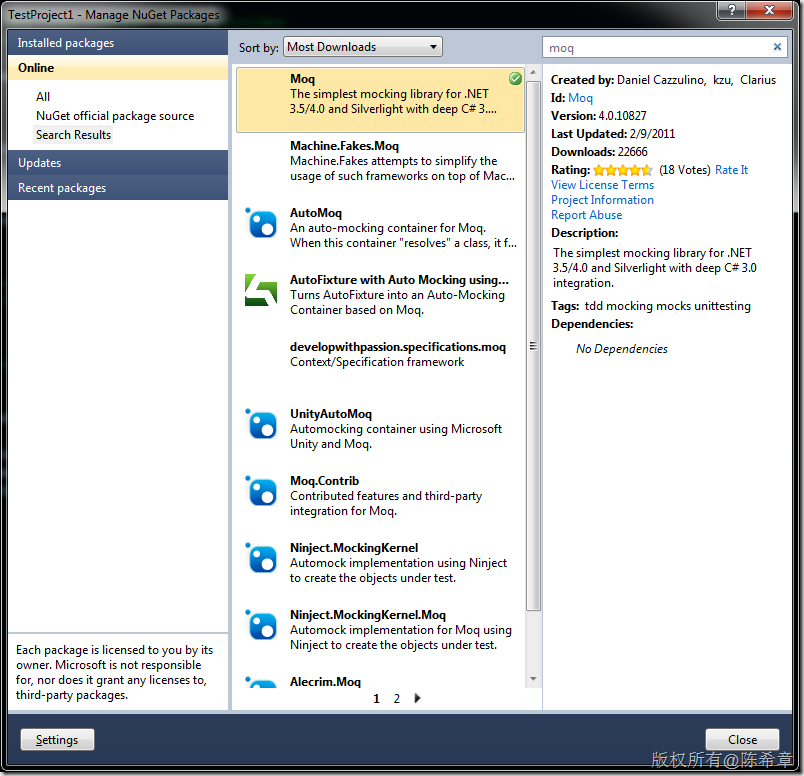Viewport: 804px width, 776px height.
Task: Click the AutoMoq package icon
Action: tap(262, 223)
